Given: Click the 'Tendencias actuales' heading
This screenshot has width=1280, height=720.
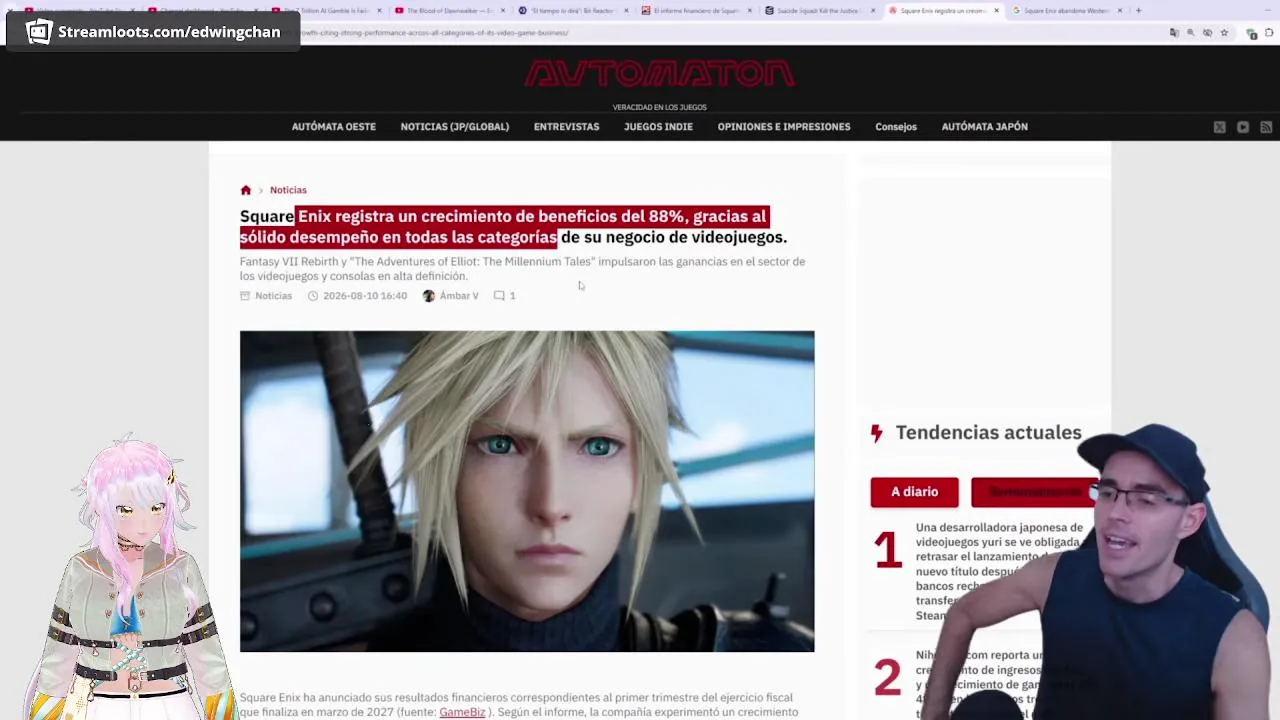Looking at the screenshot, I should click(x=988, y=433).
